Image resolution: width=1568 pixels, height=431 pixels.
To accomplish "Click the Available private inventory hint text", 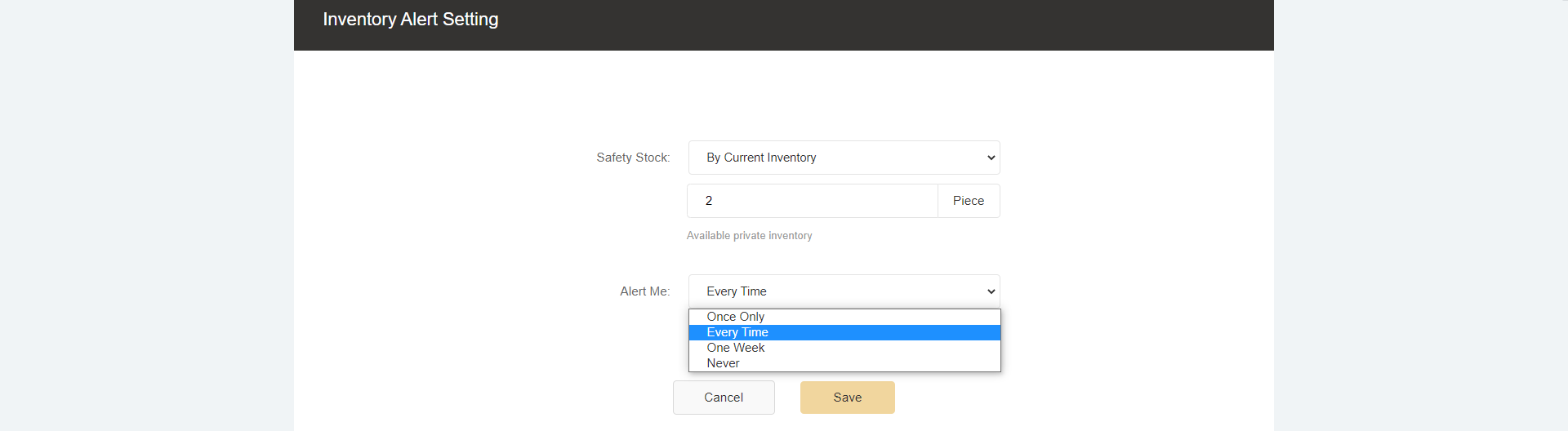I will [749, 236].
